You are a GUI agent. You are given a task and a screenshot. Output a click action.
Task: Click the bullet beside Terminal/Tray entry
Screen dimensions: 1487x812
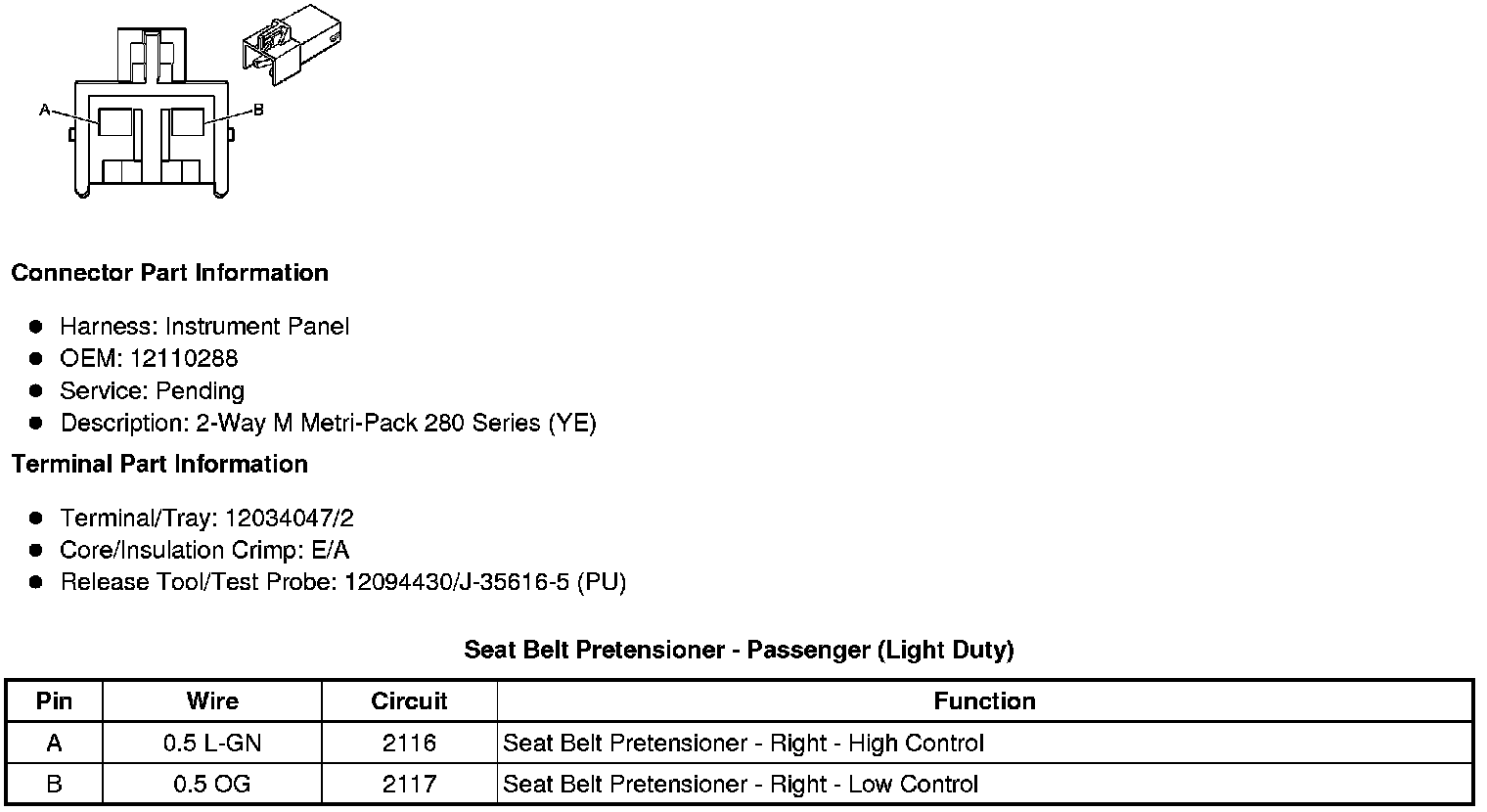point(36,518)
